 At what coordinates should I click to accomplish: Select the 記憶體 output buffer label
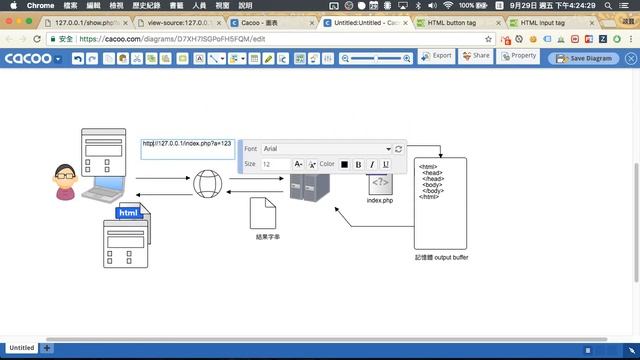(441, 258)
